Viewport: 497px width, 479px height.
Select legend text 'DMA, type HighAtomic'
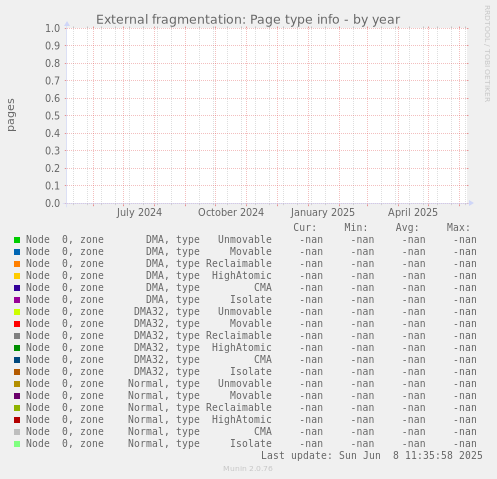[209, 276]
